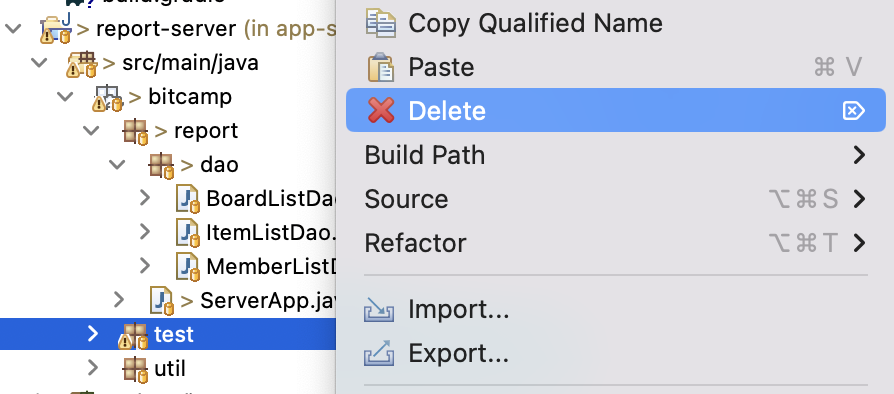Image resolution: width=894 pixels, height=394 pixels.
Task: Click the Delete key shortcut symbol
Action: coord(854,111)
